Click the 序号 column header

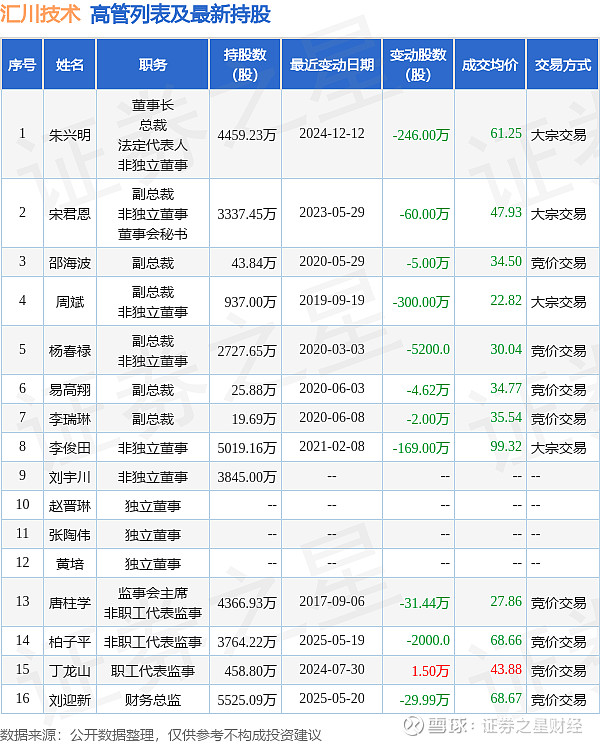[x=22, y=65]
